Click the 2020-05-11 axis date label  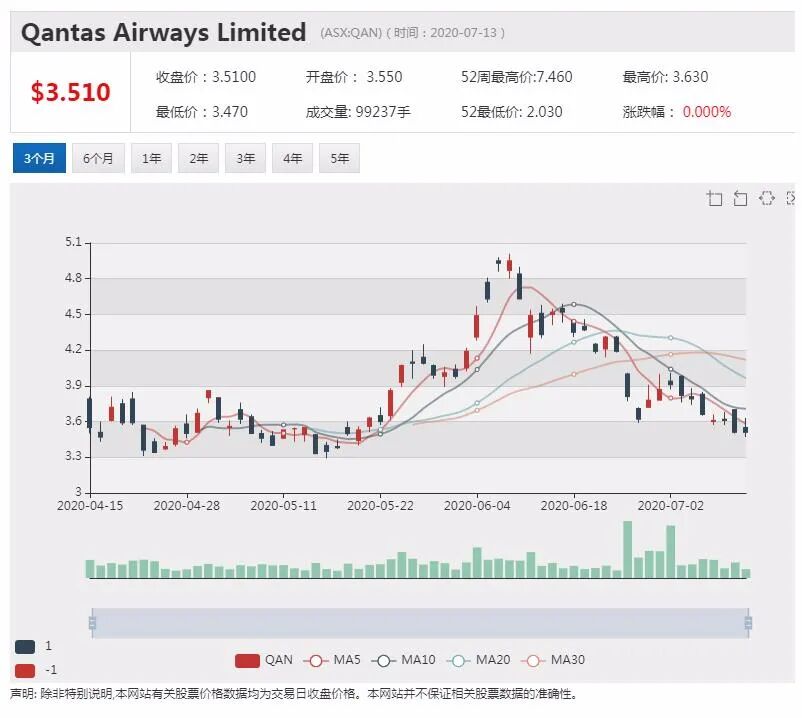coord(283,506)
